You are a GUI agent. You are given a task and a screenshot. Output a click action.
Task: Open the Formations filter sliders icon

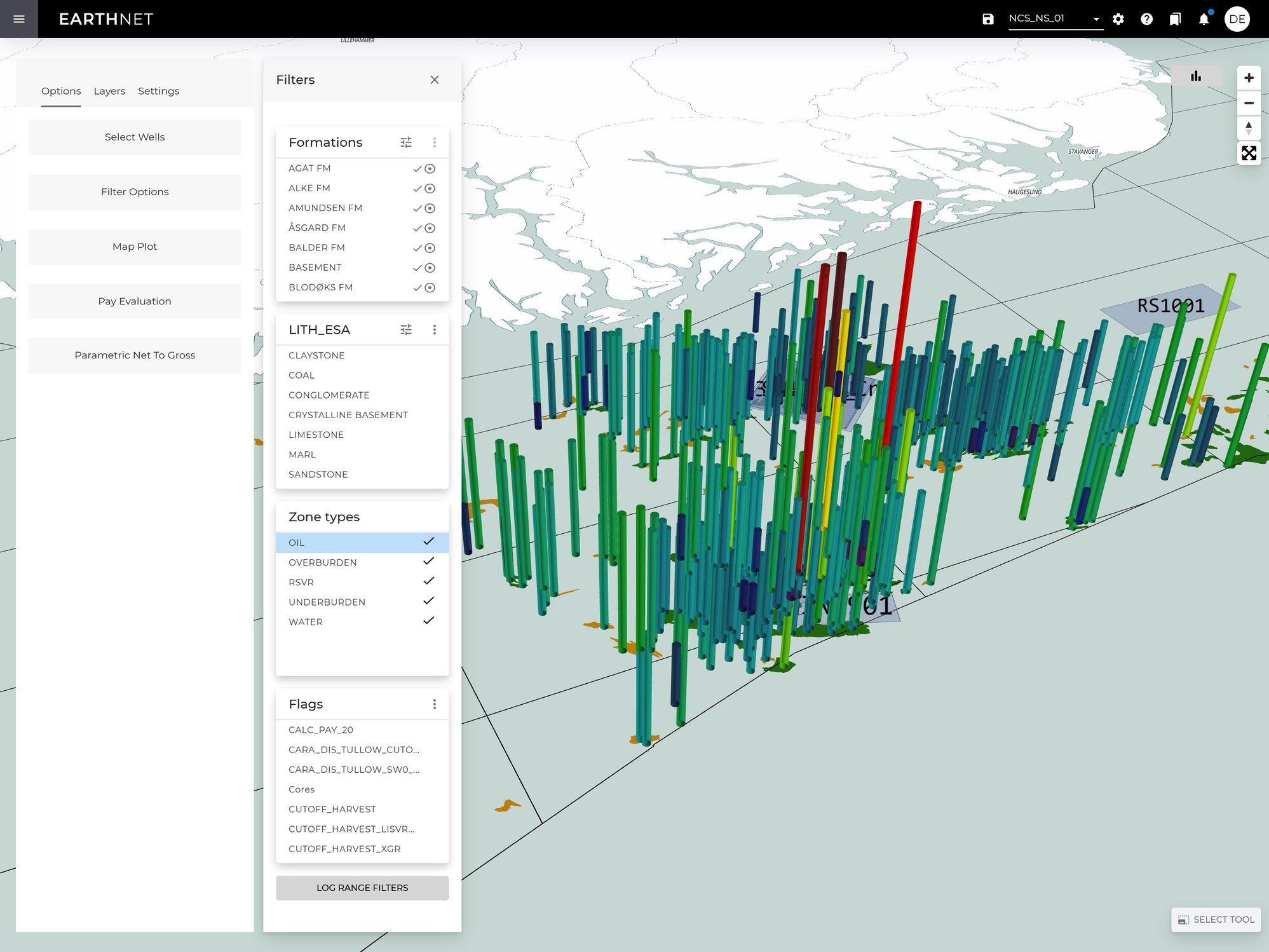pyautogui.click(x=406, y=142)
